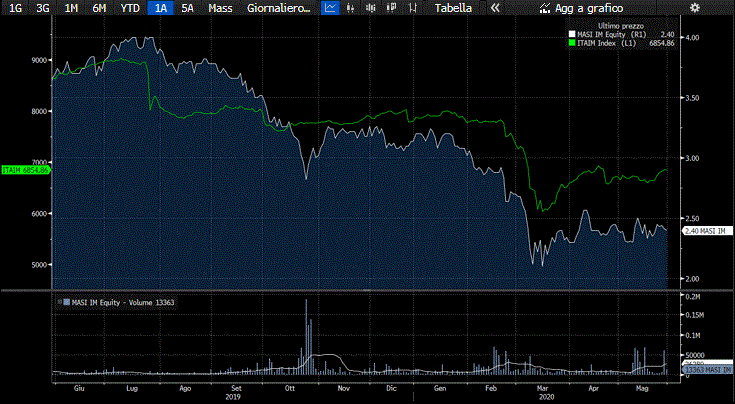Click 9000 on left axis
735x404 pixels.
click(x=39, y=60)
